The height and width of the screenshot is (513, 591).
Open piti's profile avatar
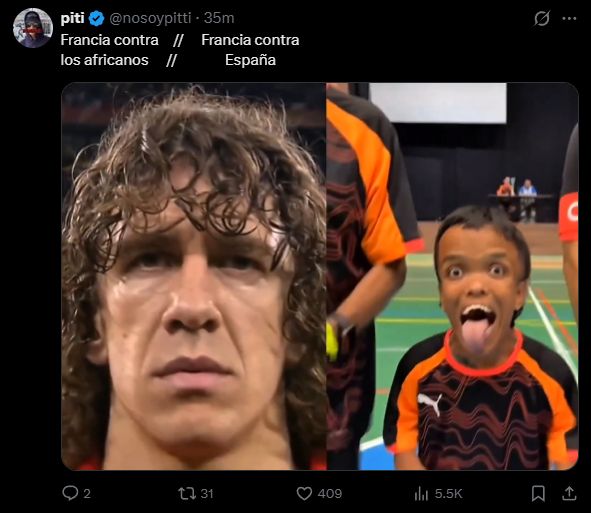click(x=33, y=28)
